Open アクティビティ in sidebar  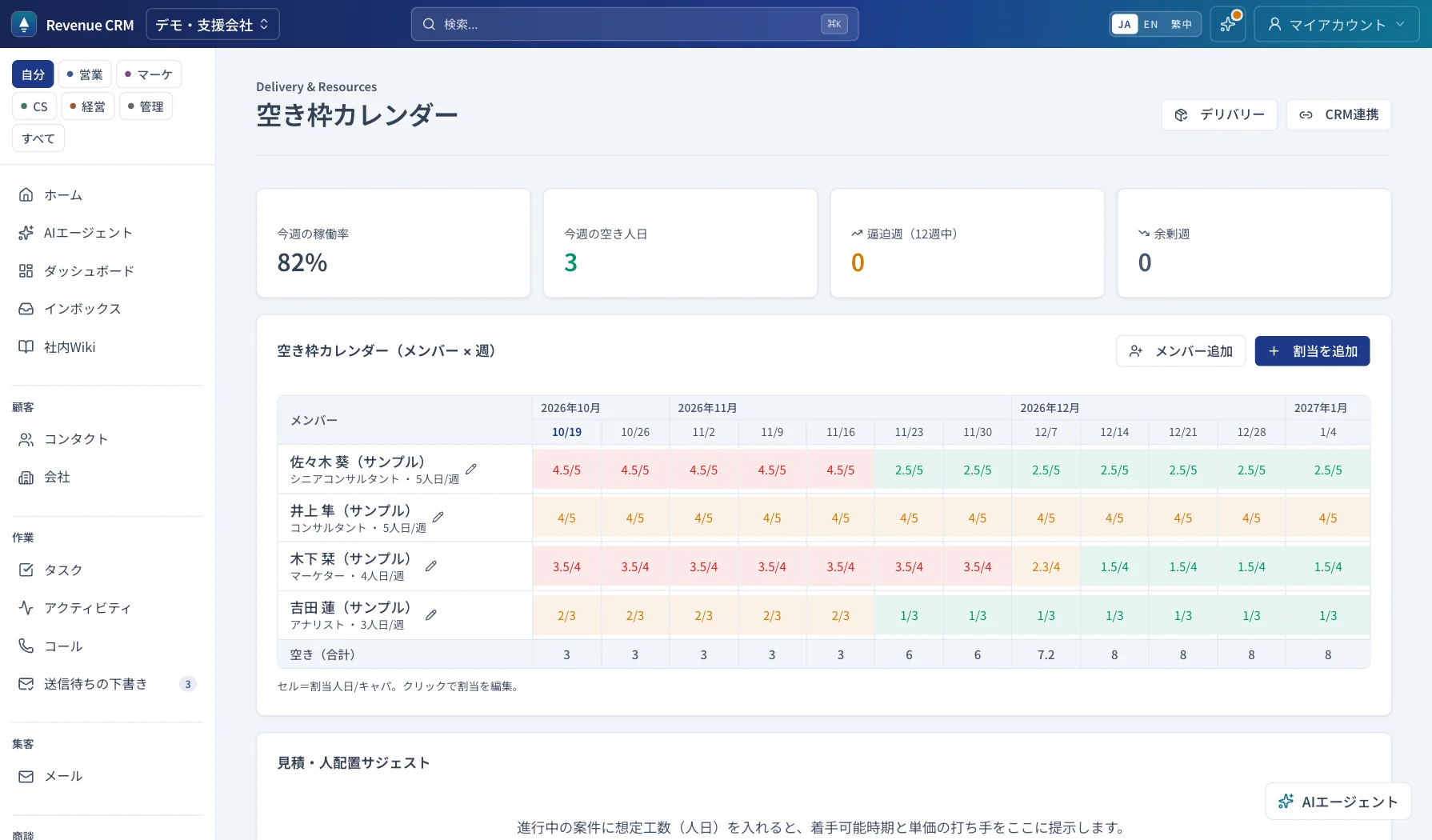point(107,608)
